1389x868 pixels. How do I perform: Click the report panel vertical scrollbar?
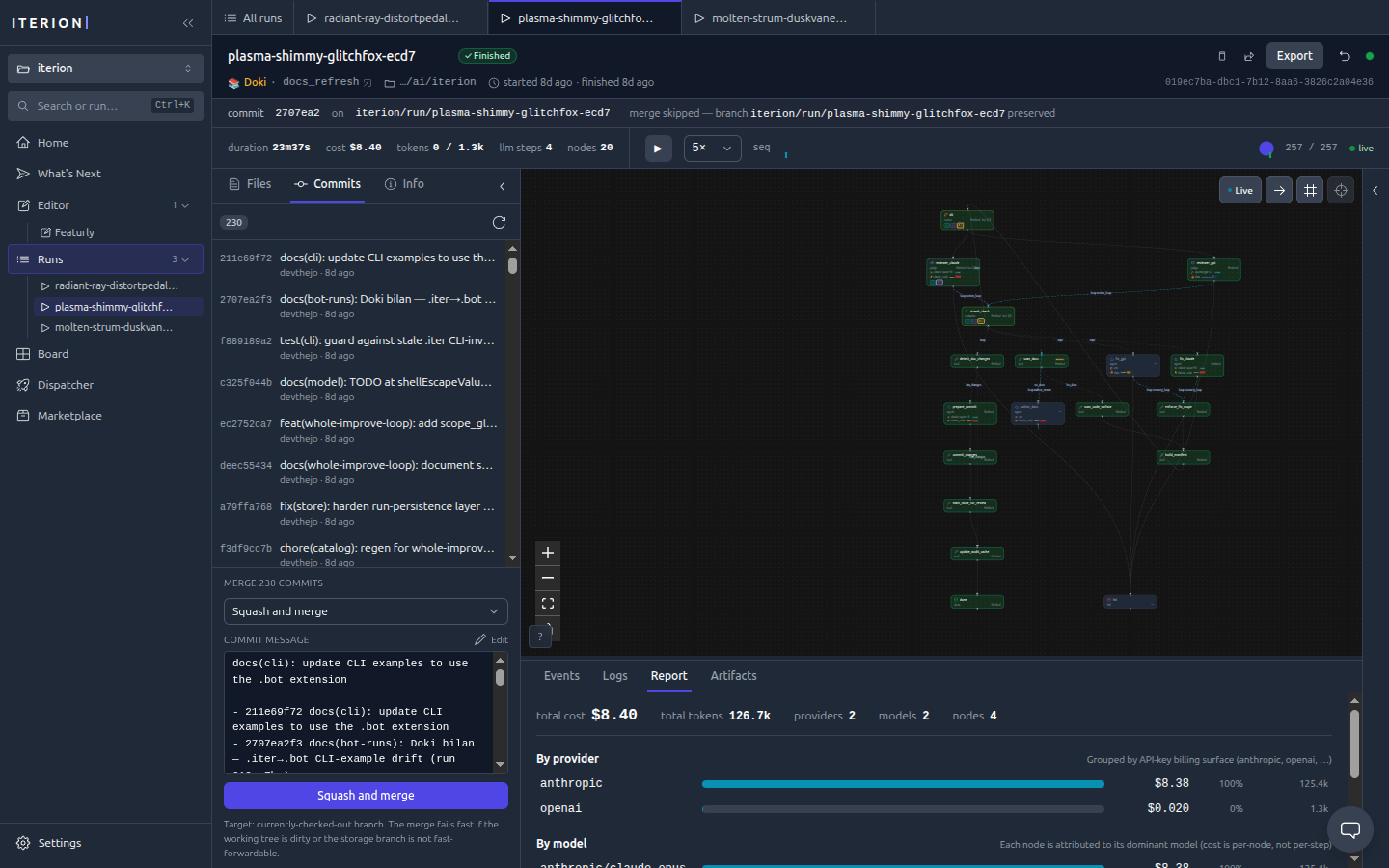point(1354,744)
